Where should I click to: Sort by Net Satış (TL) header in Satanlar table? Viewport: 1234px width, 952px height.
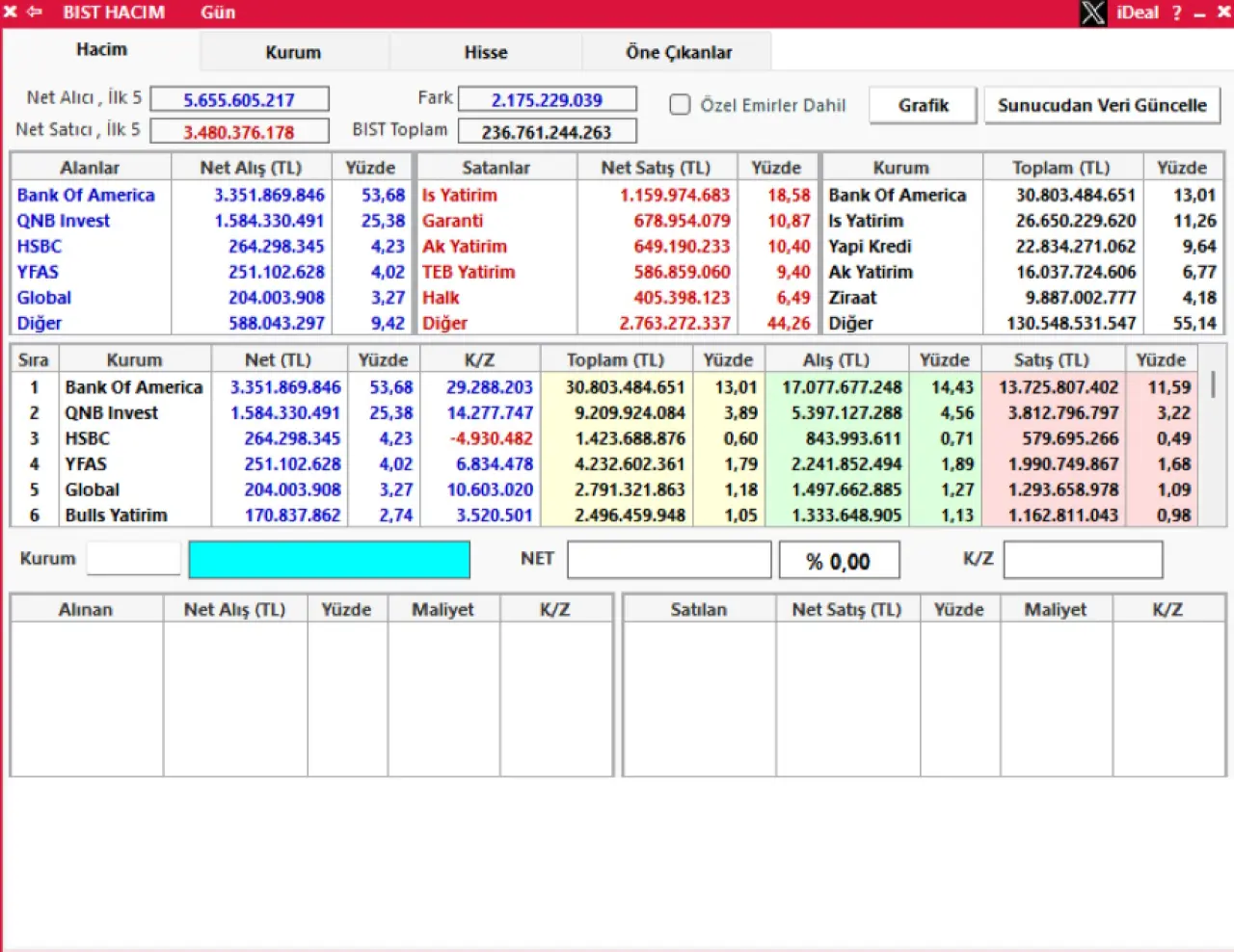pos(657,168)
